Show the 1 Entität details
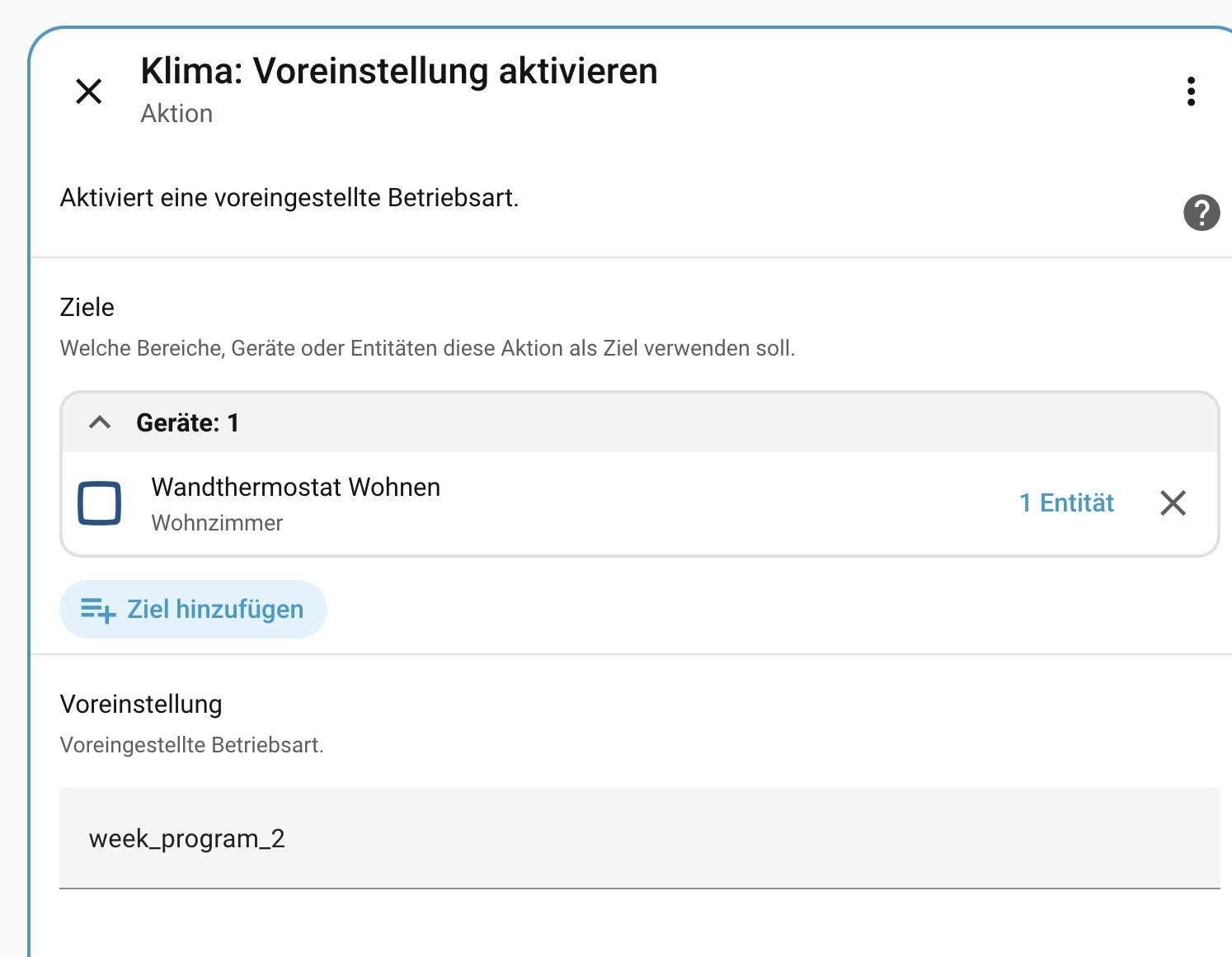Viewport: 1232px width, 957px height. pos(1066,503)
